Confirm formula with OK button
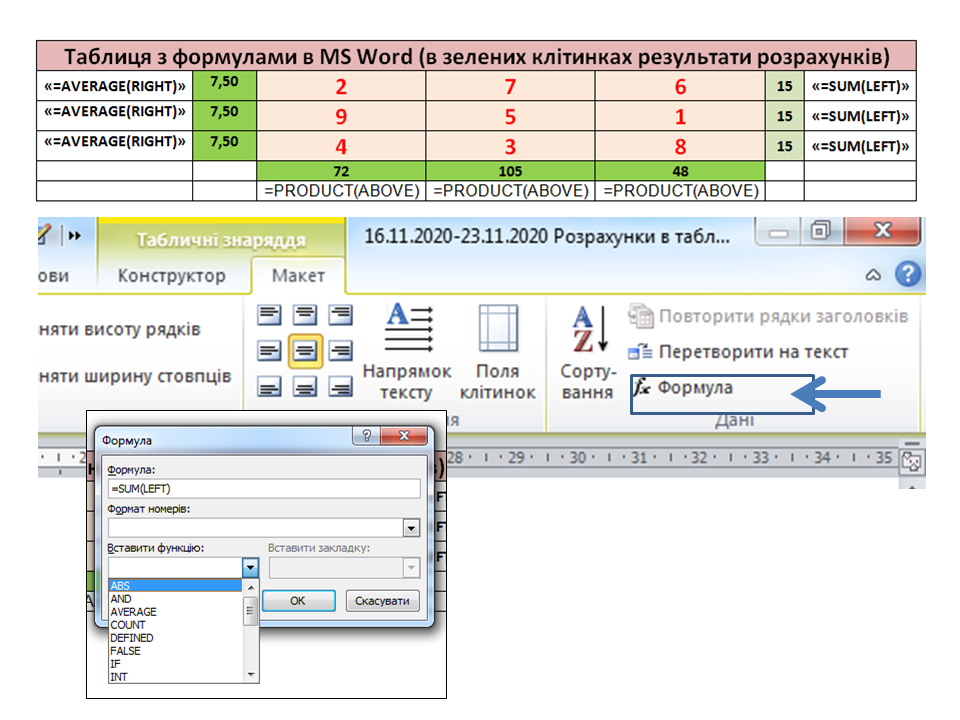The image size is (960, 720). click(298, 601)
